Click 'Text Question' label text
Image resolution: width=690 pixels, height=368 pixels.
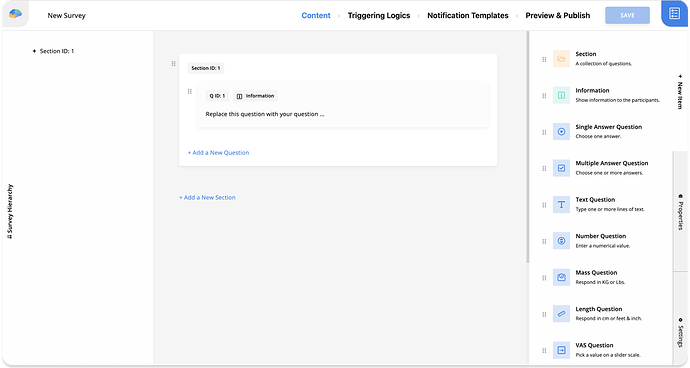(x=595, y=200)
